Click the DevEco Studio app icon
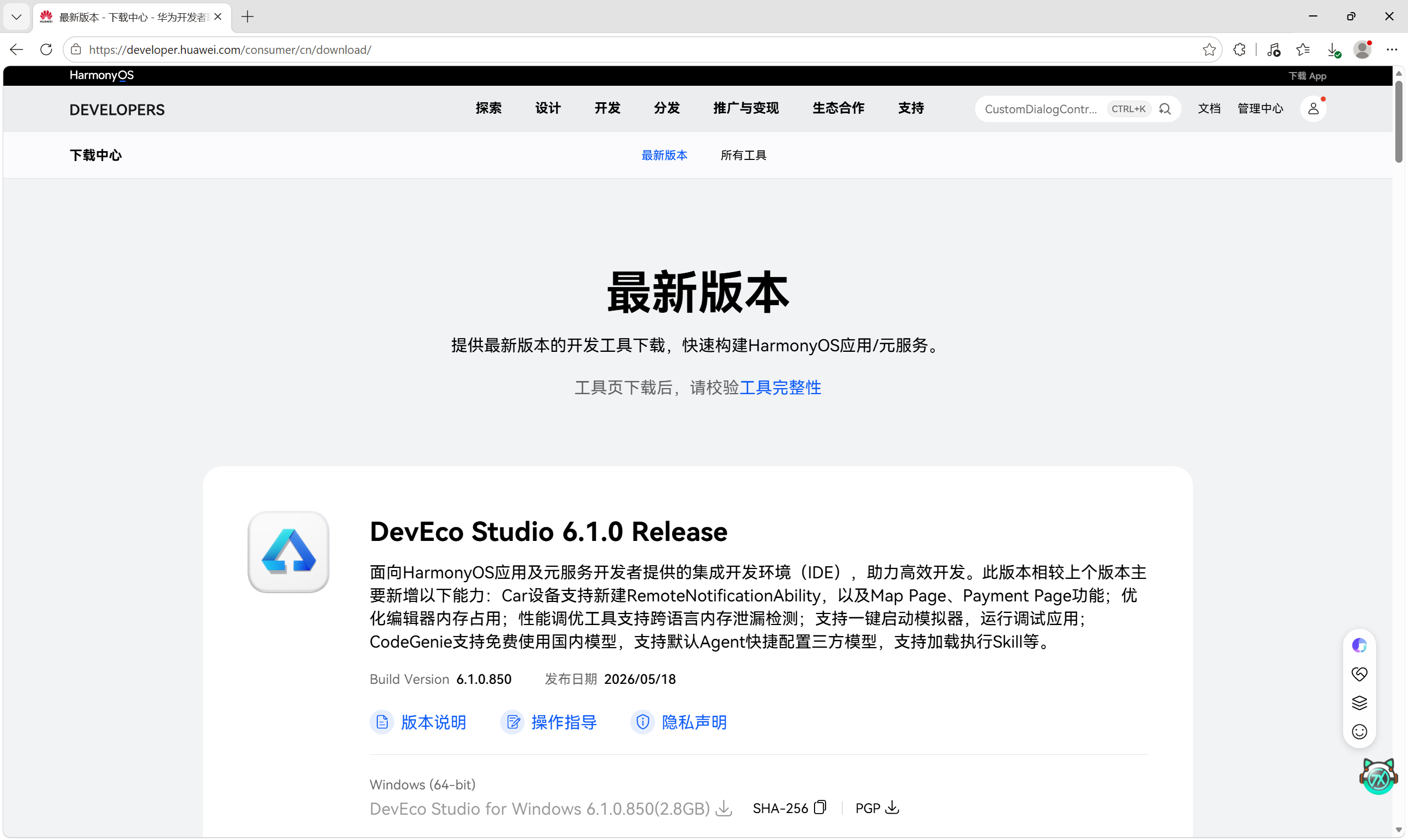Viewport: 1408px width, 840px height. pos(288,552)
